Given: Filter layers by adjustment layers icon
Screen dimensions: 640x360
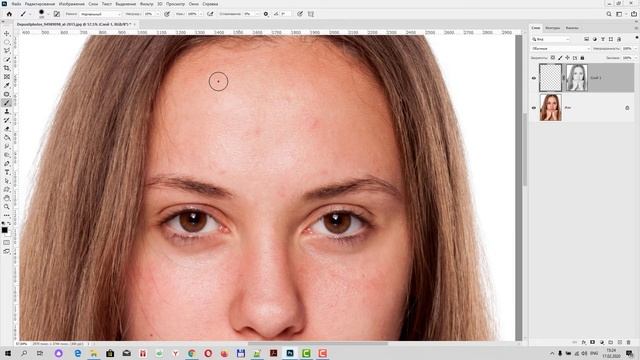Looking at the screenshot, I should 595,39.
